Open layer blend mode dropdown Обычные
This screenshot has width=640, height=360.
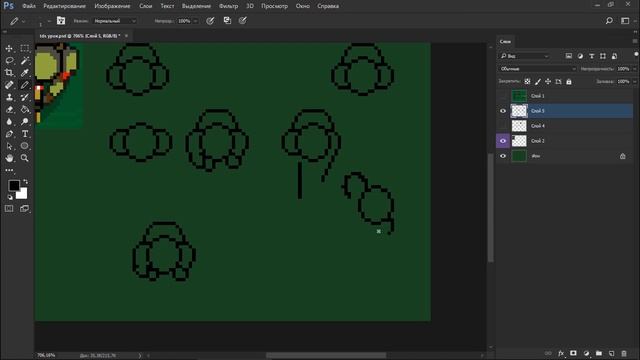click(x=537, y=69)
